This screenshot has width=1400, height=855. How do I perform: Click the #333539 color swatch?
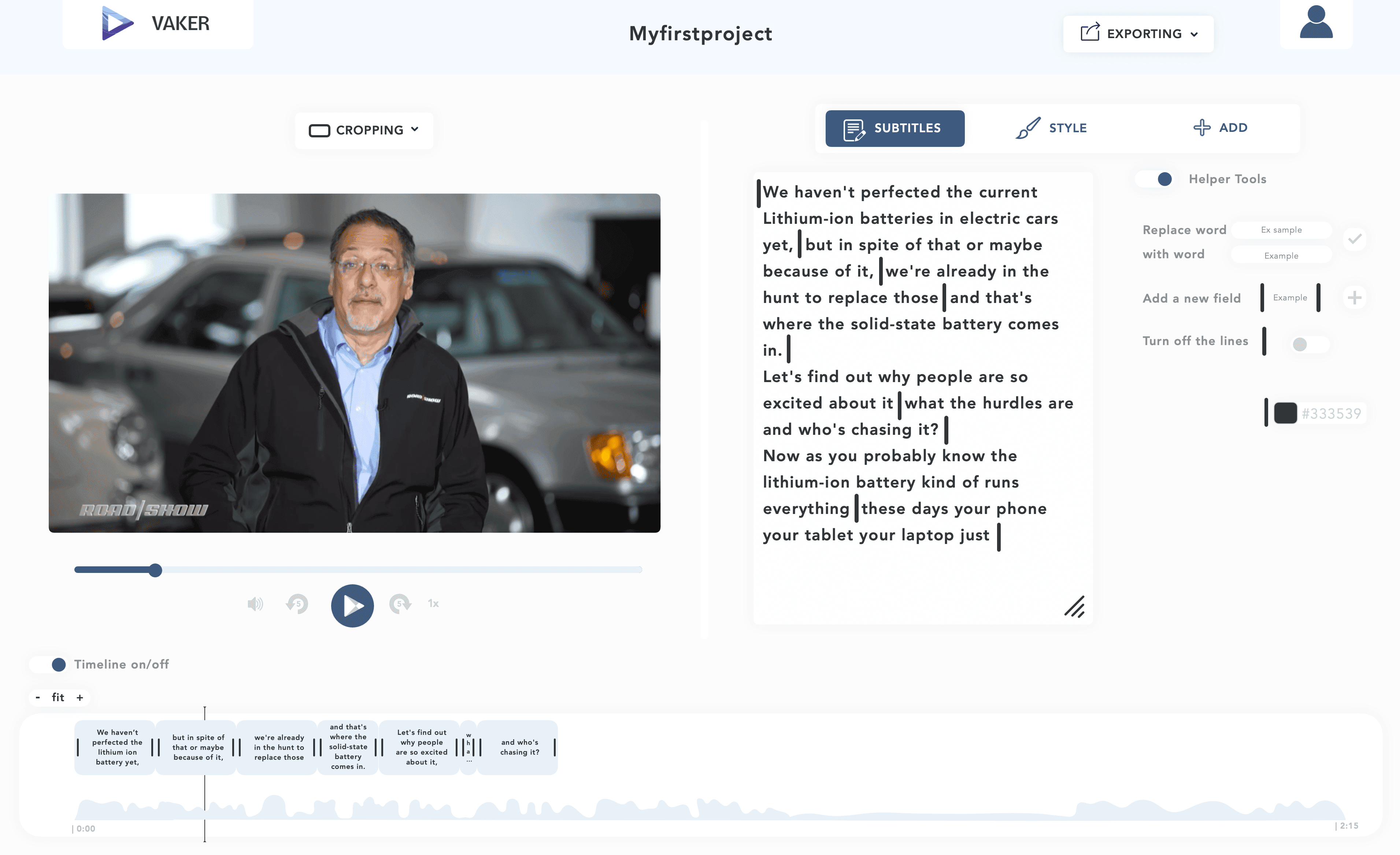coord(1285,413)
